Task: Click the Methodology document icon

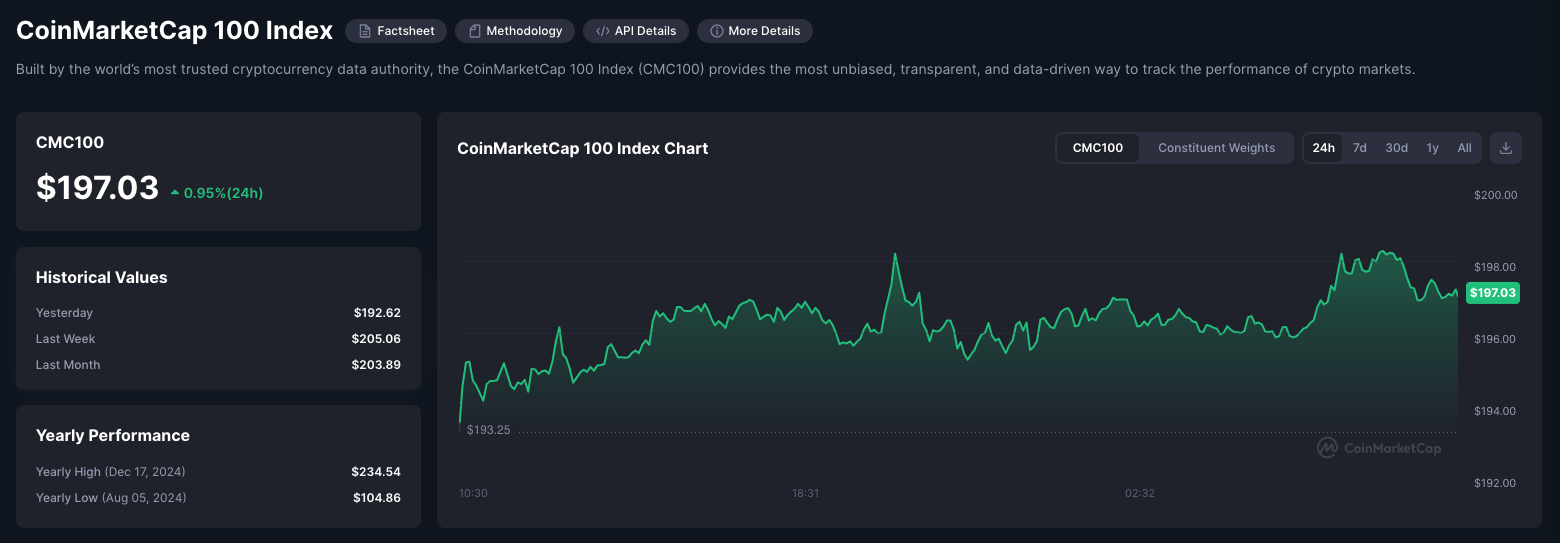Action: 474,31
